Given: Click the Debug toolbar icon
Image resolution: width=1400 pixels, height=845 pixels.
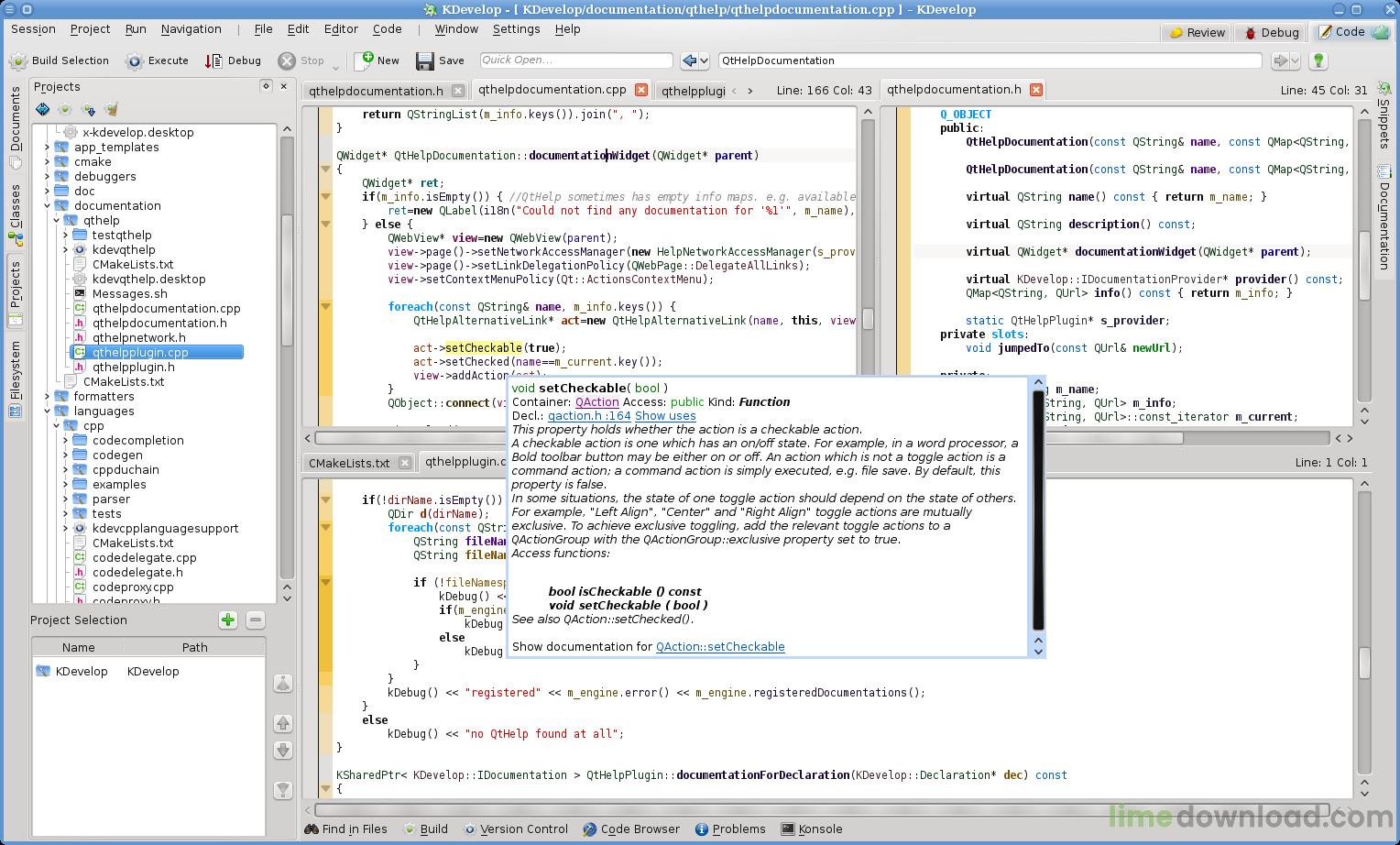Looking at the screenshot, I should pos(213,61).
